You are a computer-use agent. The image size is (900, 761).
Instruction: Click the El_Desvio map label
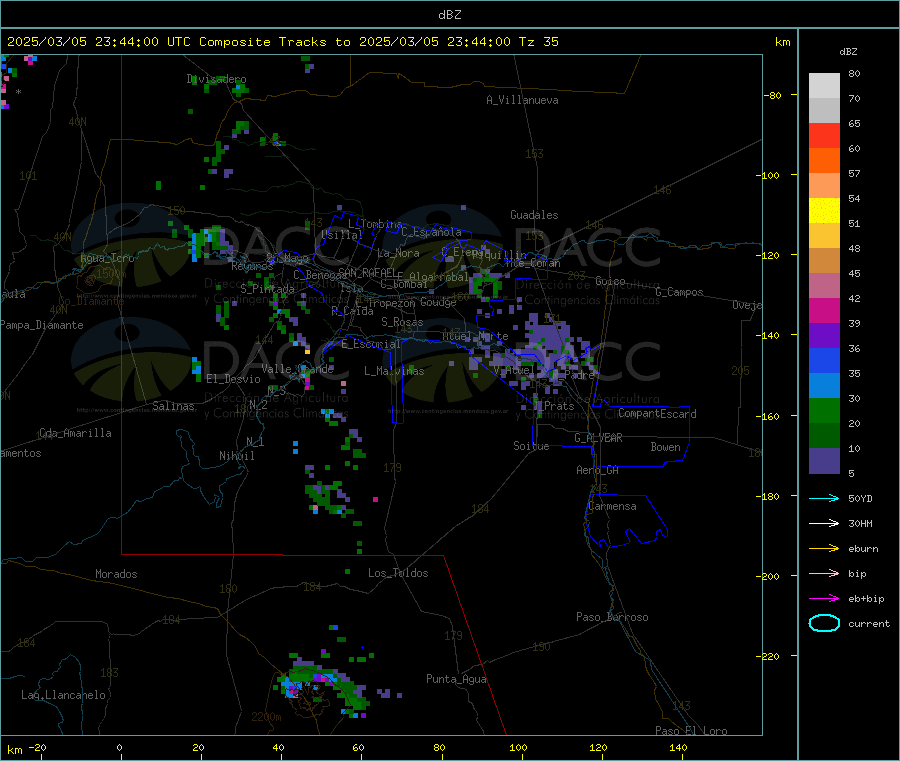[234, 379]
